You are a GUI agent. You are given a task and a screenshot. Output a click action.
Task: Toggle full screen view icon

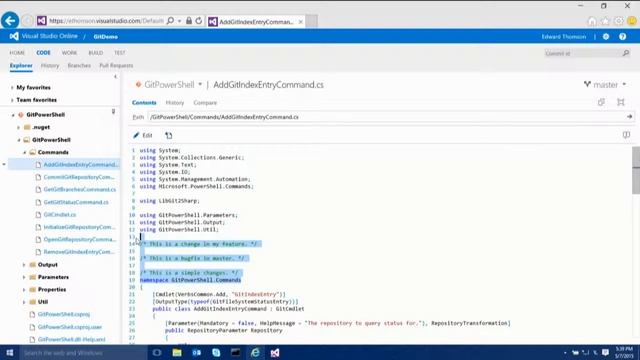pyautogui.click(x=620, y=102)
